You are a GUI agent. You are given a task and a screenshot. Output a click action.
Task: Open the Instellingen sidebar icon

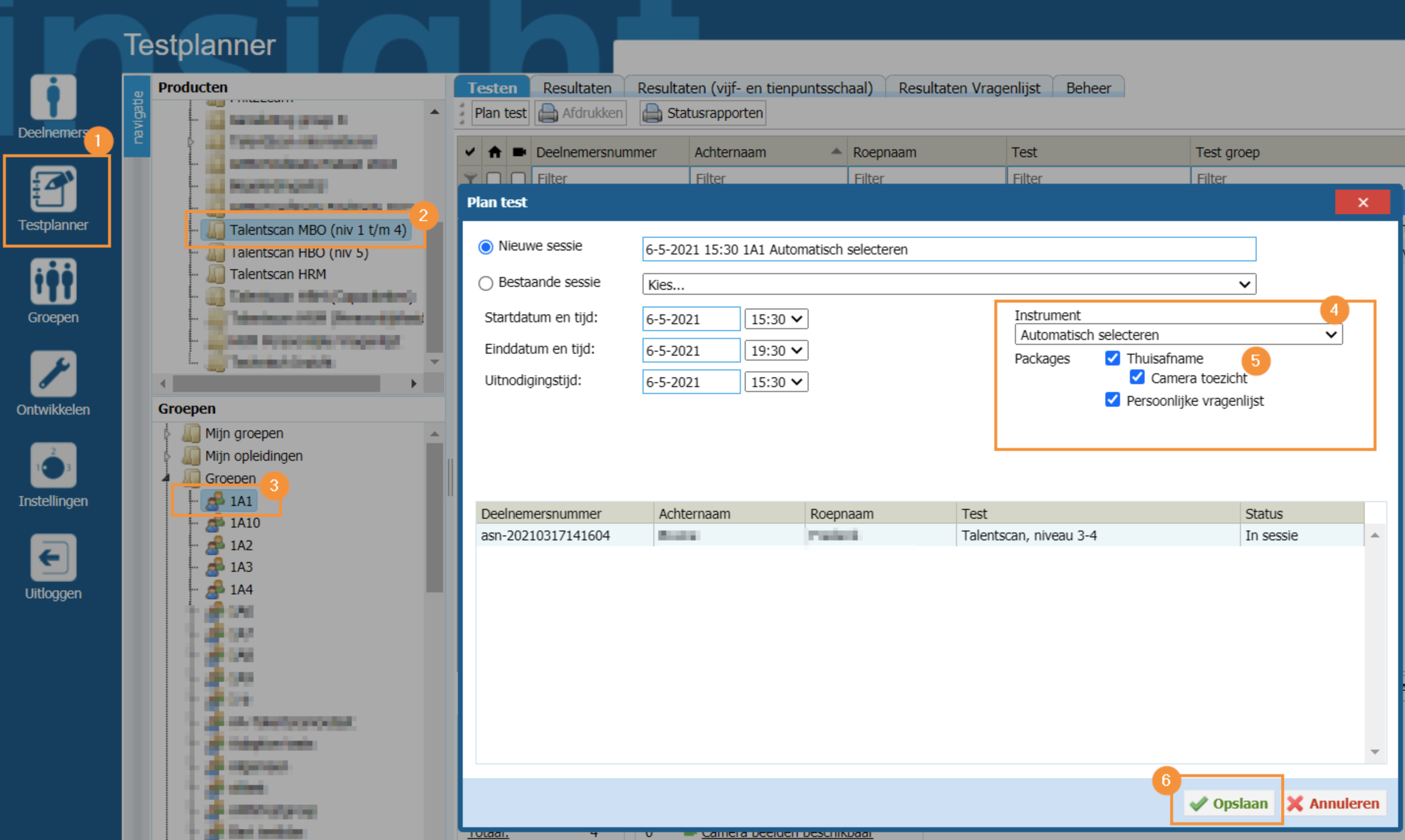pos(53,466)
